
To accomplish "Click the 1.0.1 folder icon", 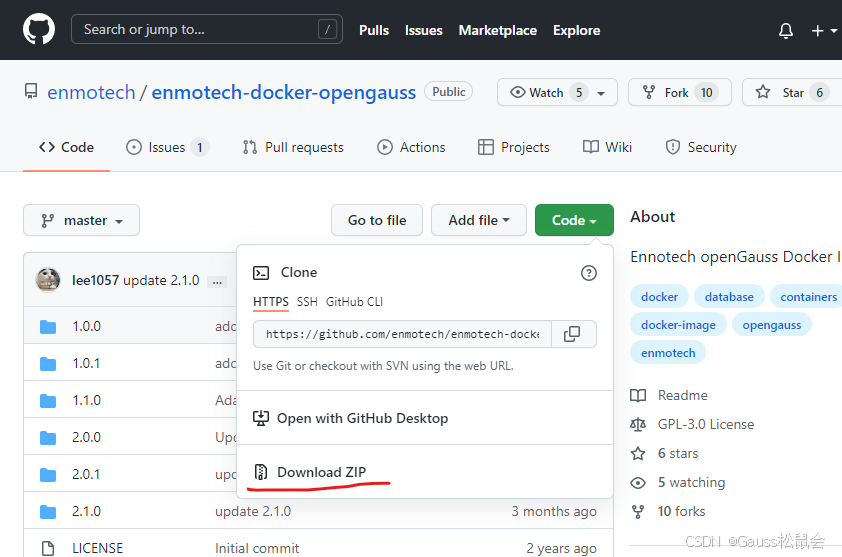I will pos(48,364).
